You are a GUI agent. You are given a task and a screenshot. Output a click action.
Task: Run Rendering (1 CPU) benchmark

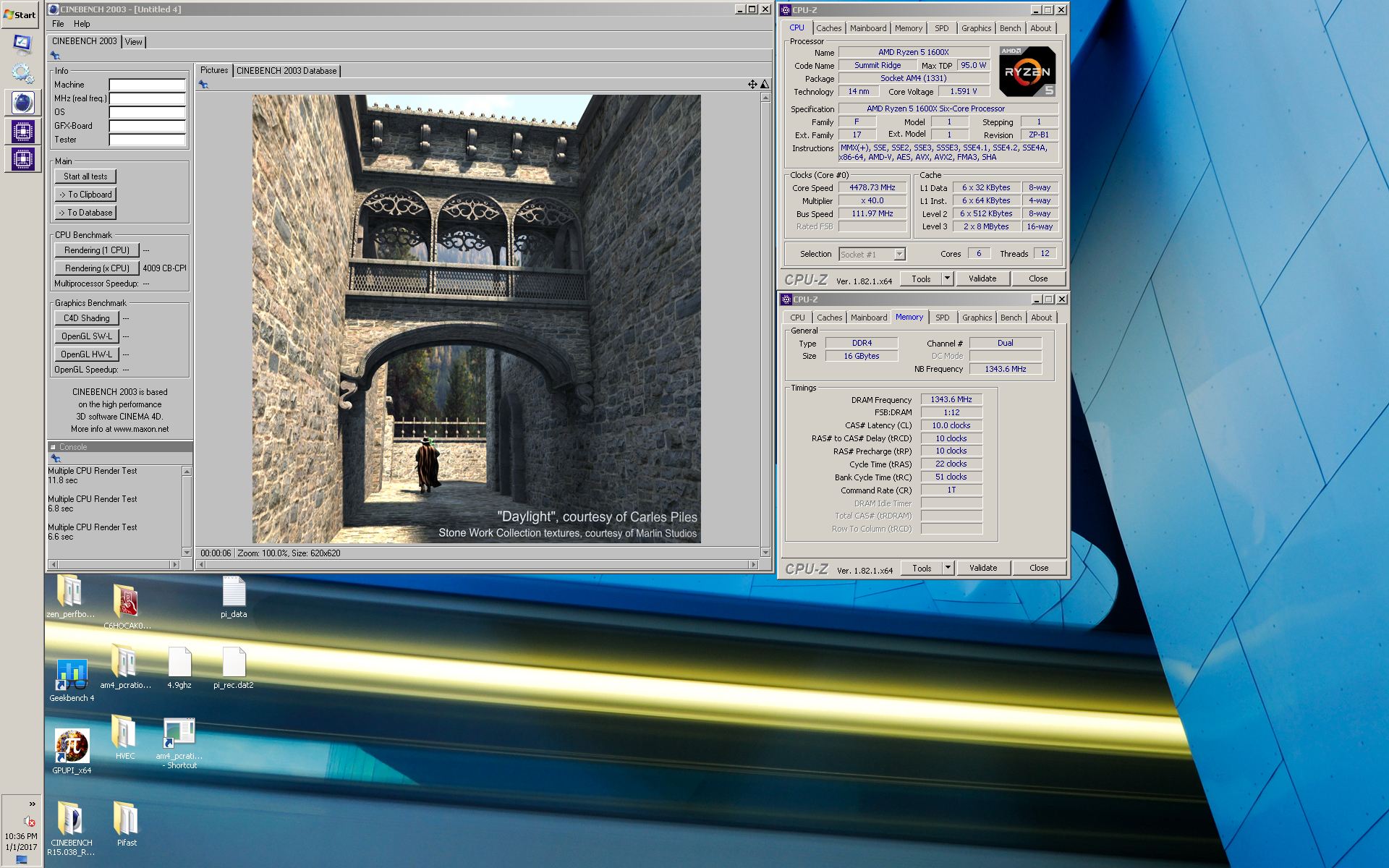pyautogui.click(x=97, y=250)
